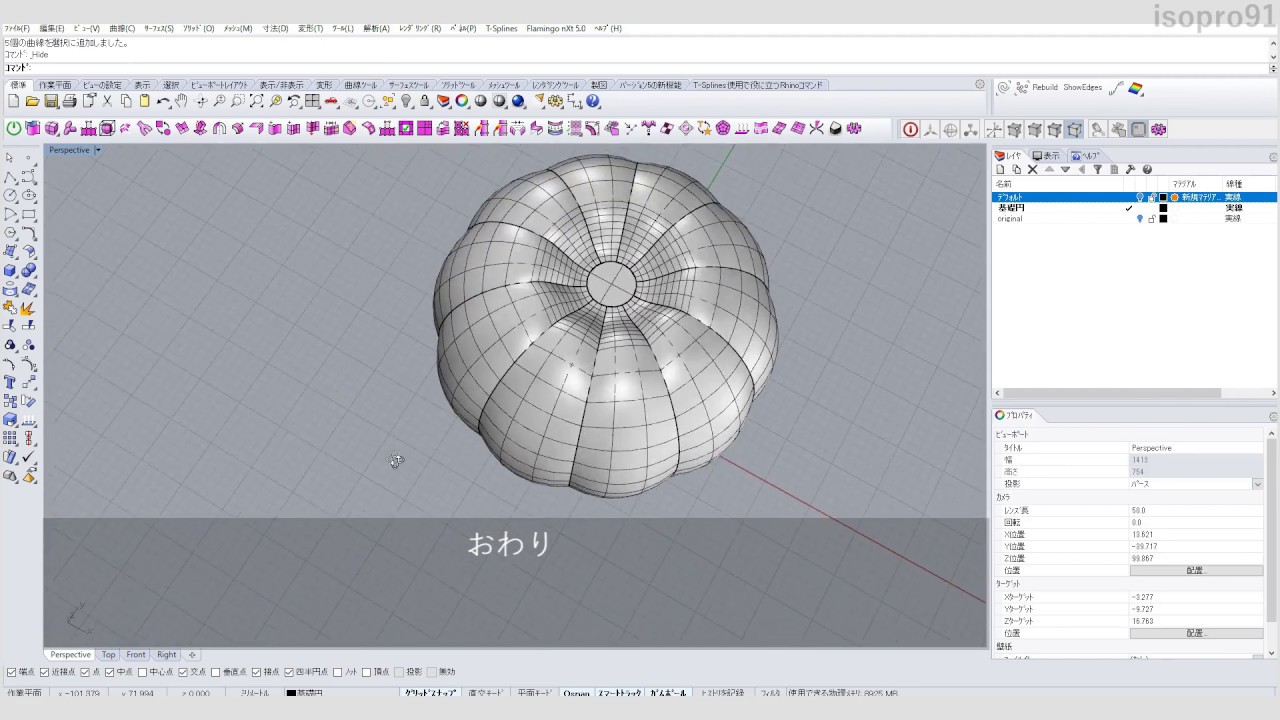
Task: Click black color swatch of デフォルト layer
Action: click(1163, 198)
